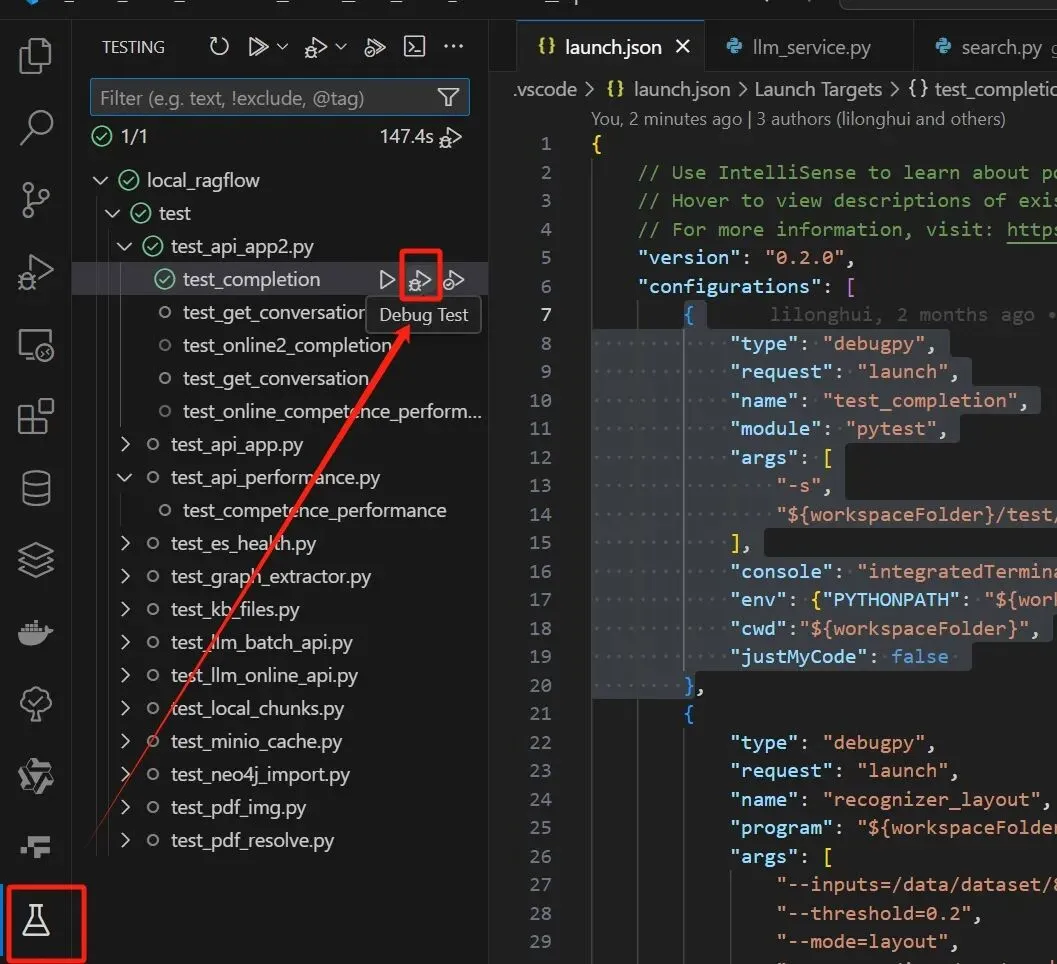Open the https link on line 4
Screen dimensions: 1057x964
(x=1031, y=230)
